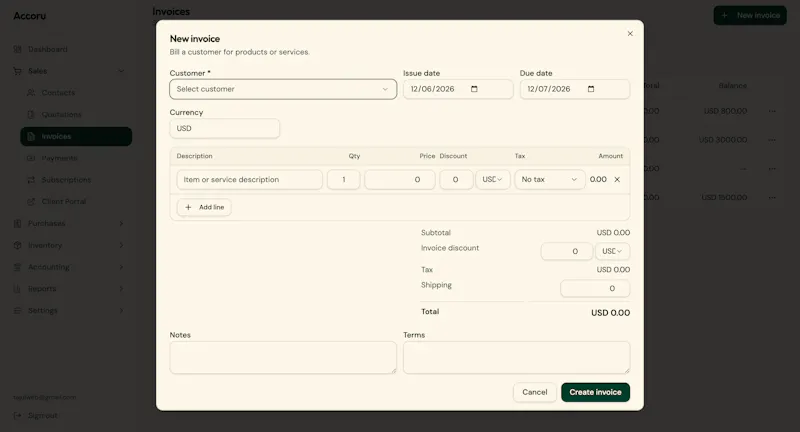Close the New invoice dialog with X
Viewport: 800px width, 432px height.
pos(630,34)
